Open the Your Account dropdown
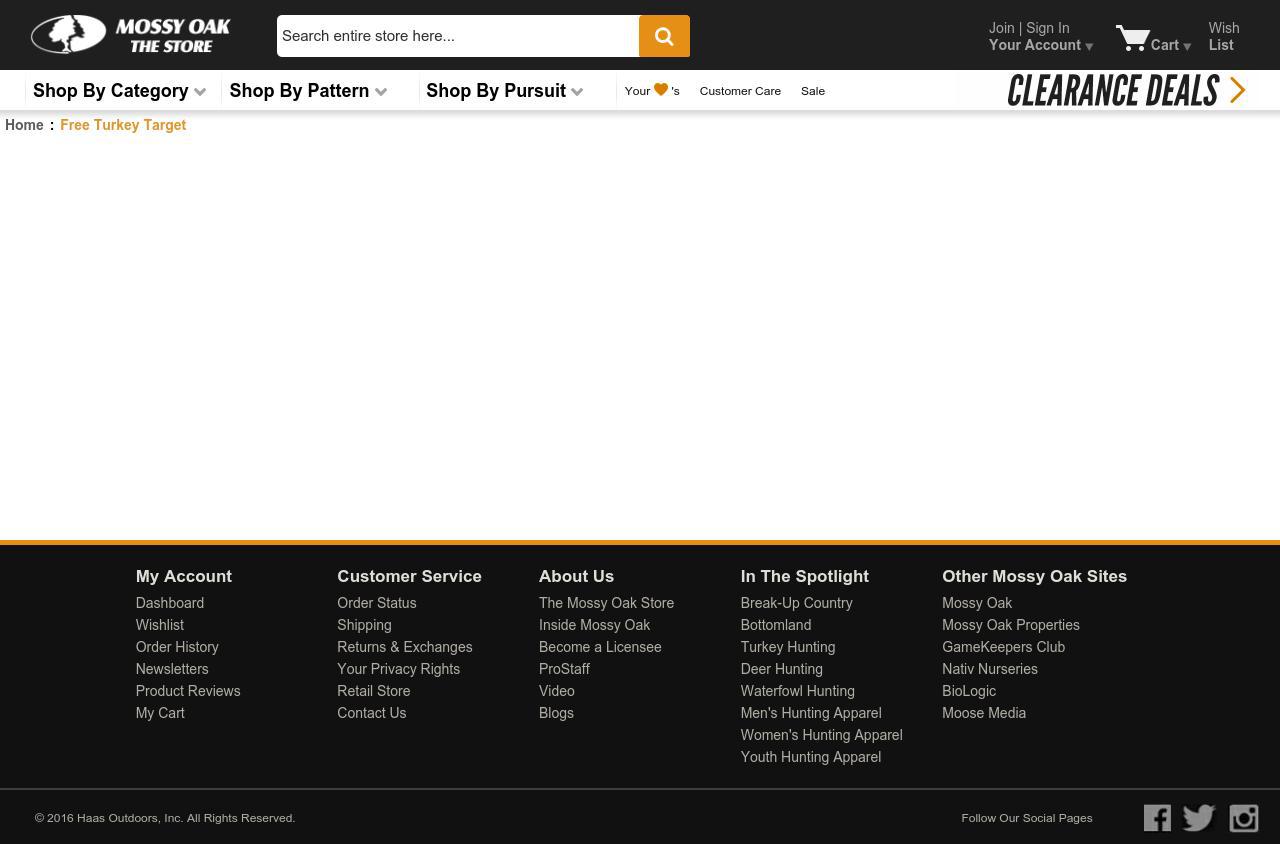 pyautogui.click(x=1040, y=46)
